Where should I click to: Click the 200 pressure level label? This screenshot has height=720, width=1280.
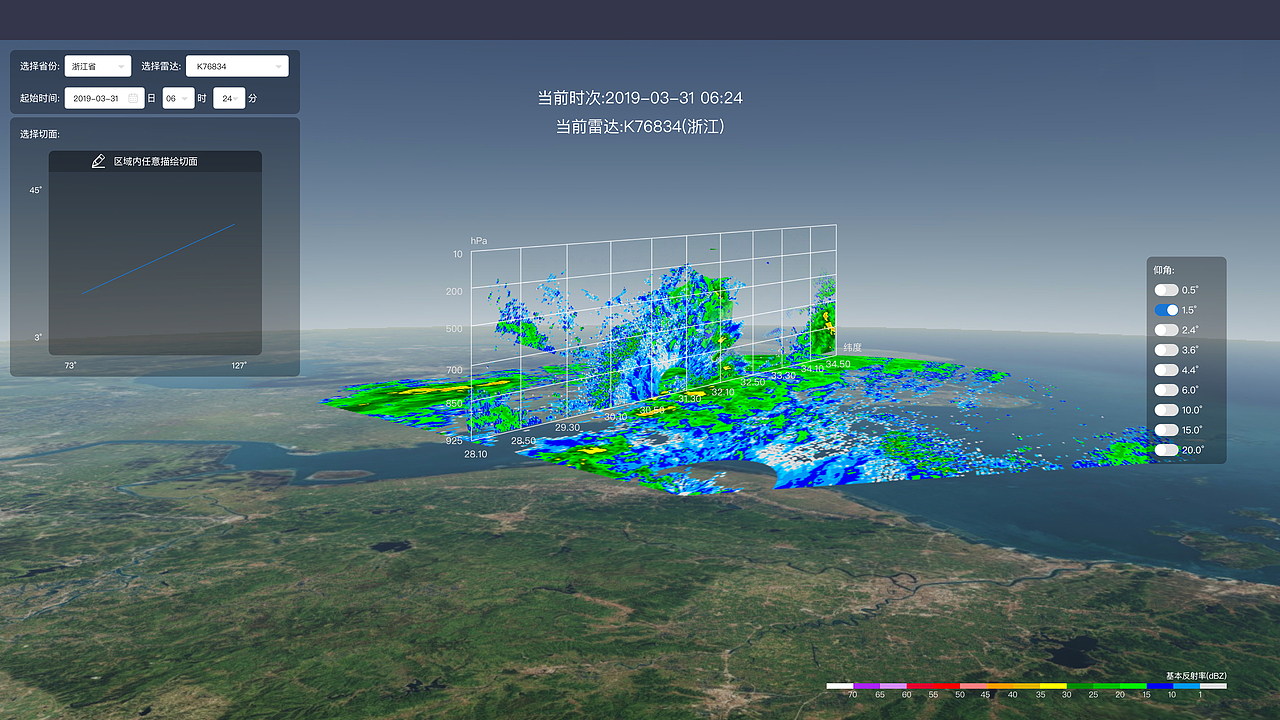click(454, 291)
